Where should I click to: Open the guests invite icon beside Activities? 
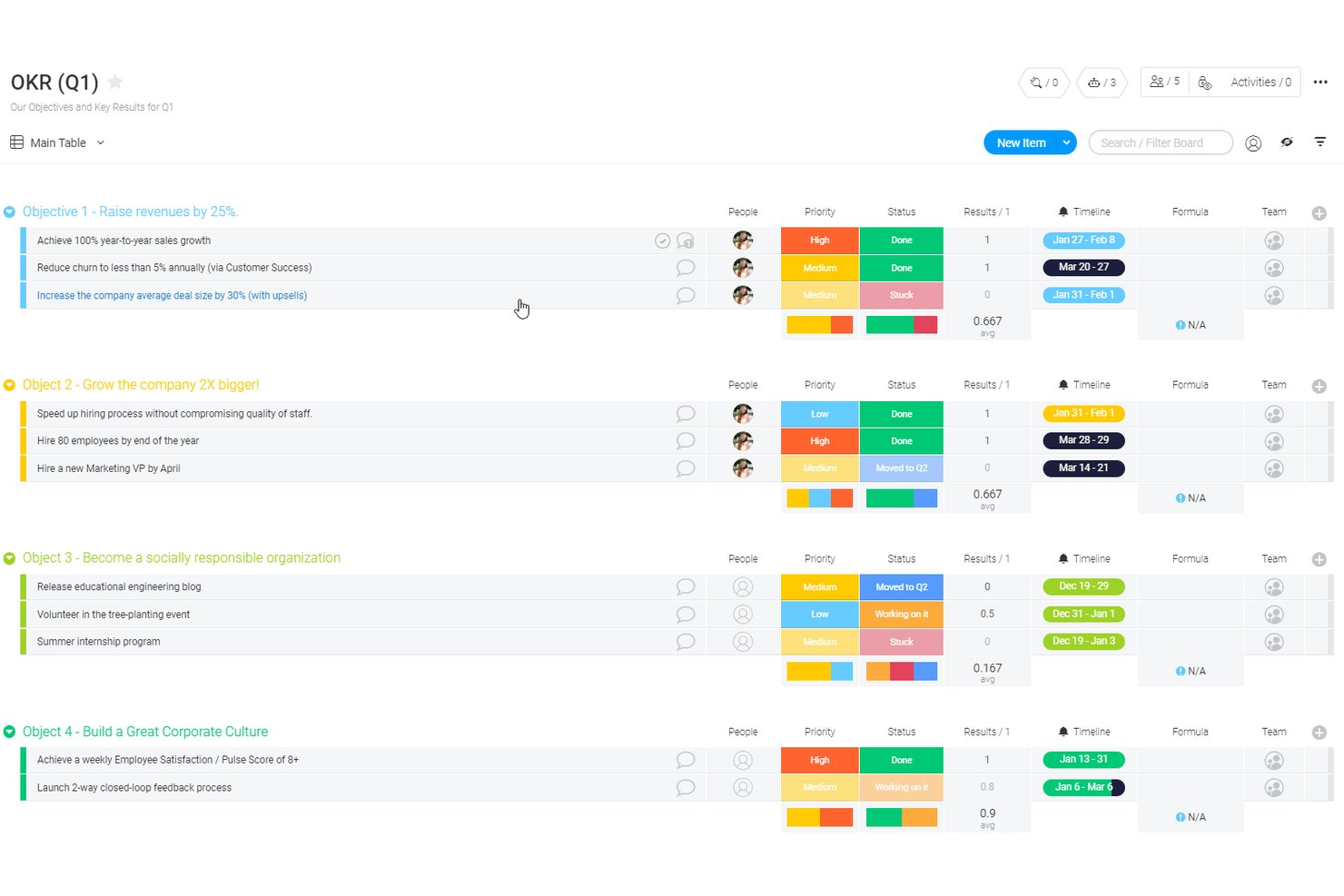(x=1205, y=83)
